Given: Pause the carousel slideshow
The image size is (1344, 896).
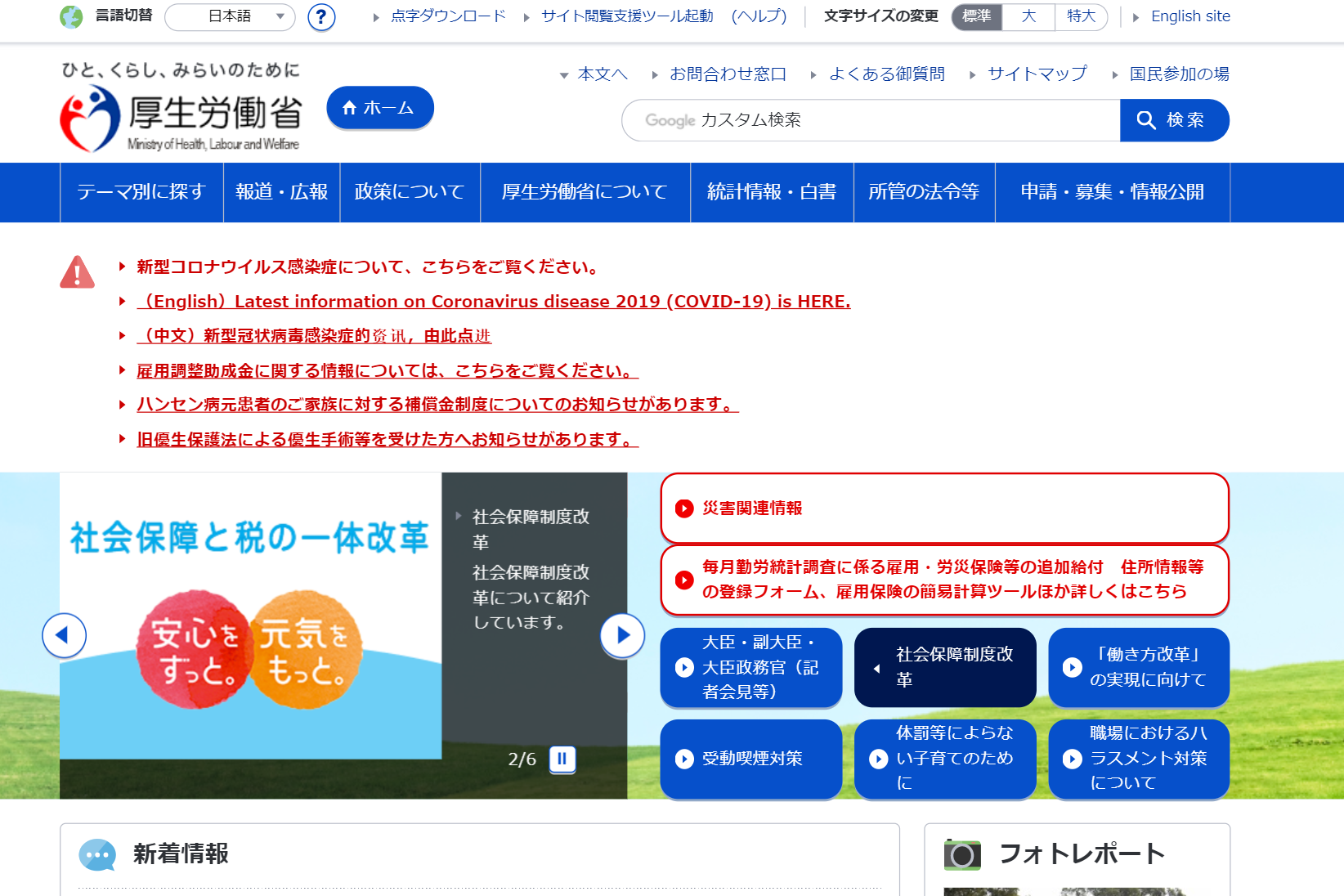Looking at the screenshot, I should (x=561, y=759).
